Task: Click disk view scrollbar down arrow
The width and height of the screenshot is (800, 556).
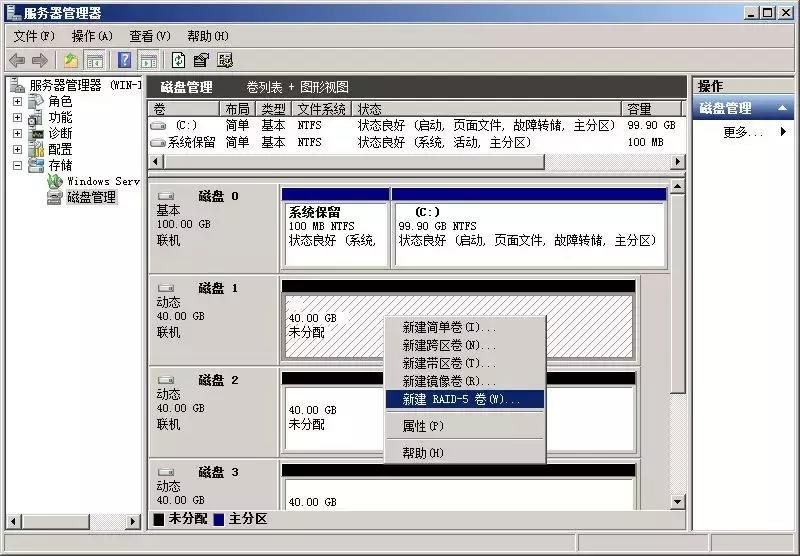Action: click(678, 502)
